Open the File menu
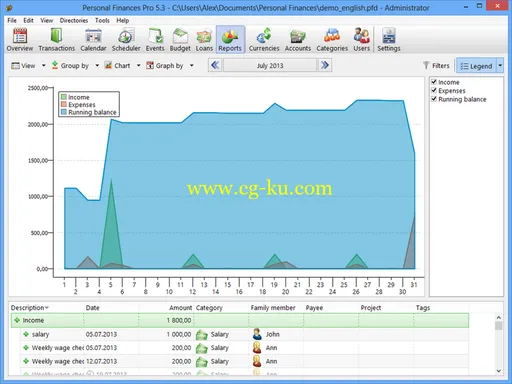512x384 pixels. click(12, 20)
